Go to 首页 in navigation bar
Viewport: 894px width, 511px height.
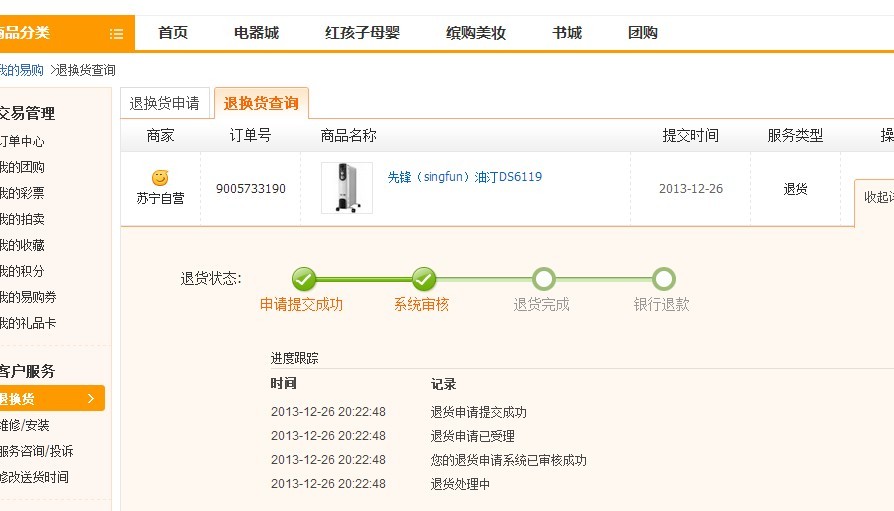(x=173, y=33)
